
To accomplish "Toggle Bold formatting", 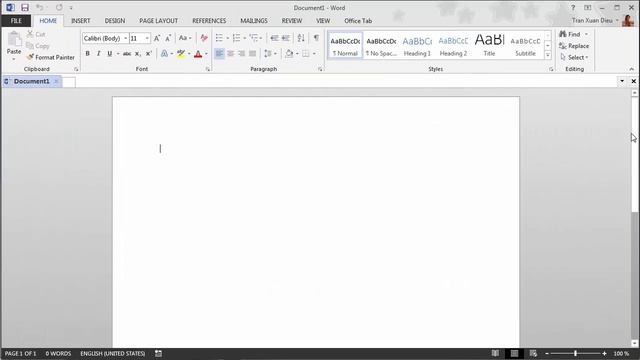I will (87, 54).
